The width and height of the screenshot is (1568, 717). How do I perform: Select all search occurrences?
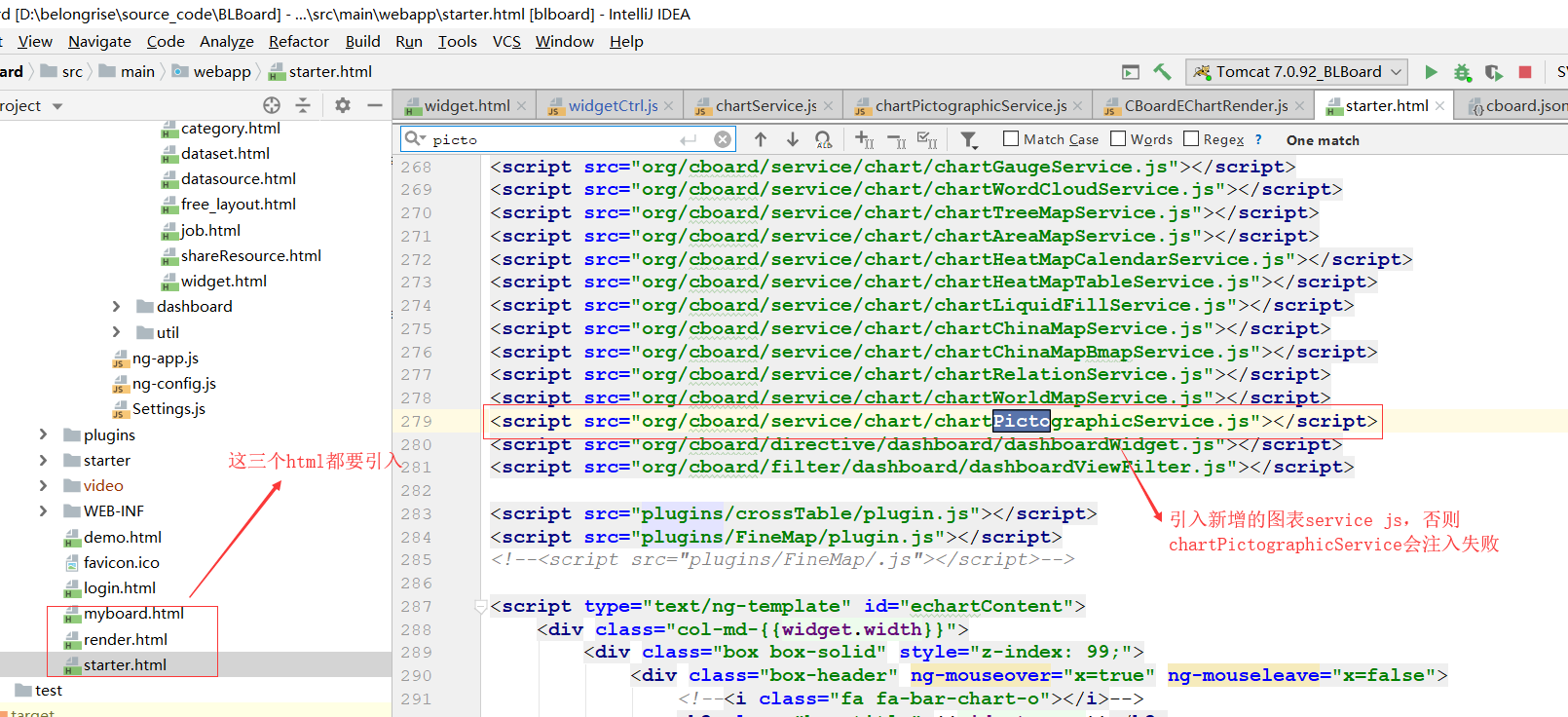pyautogui.click(x=928, y=139)
